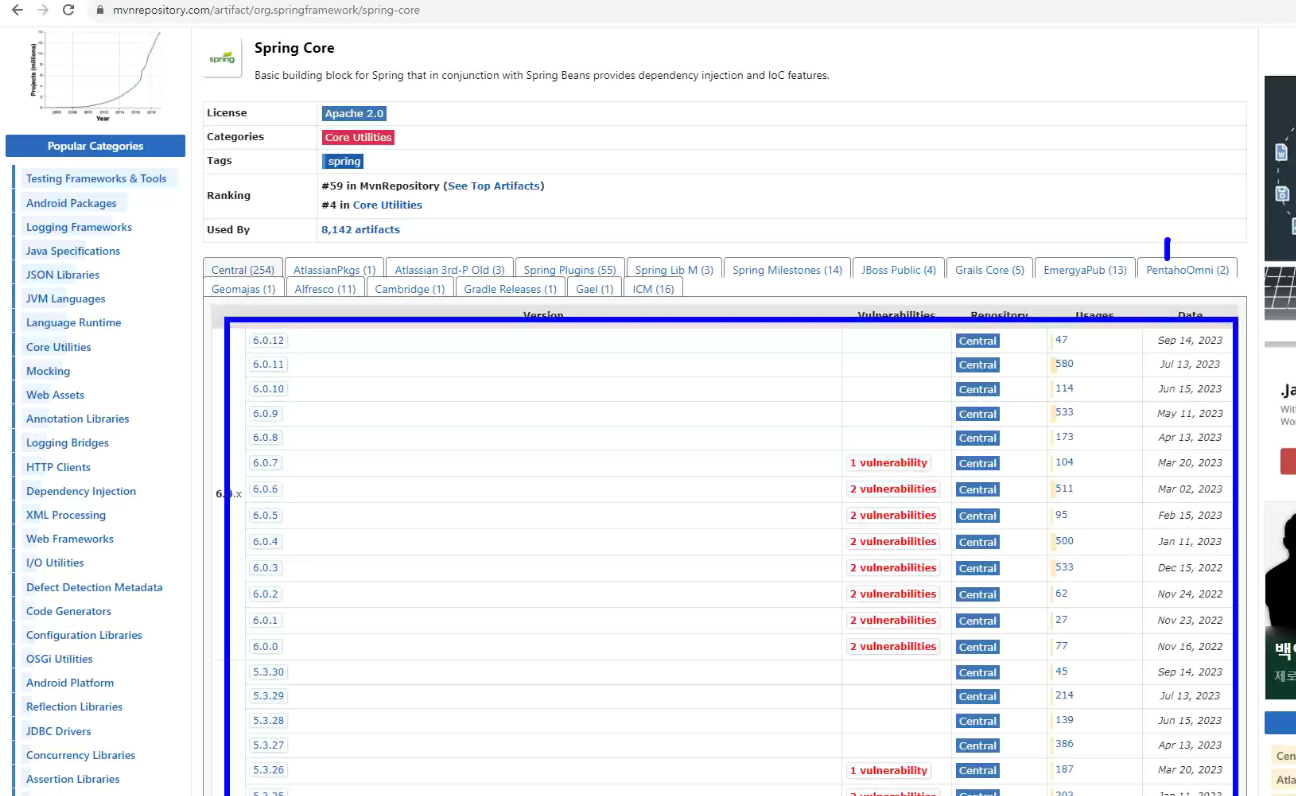
Task: Open the ICM (16) tab
Action: 653,289
